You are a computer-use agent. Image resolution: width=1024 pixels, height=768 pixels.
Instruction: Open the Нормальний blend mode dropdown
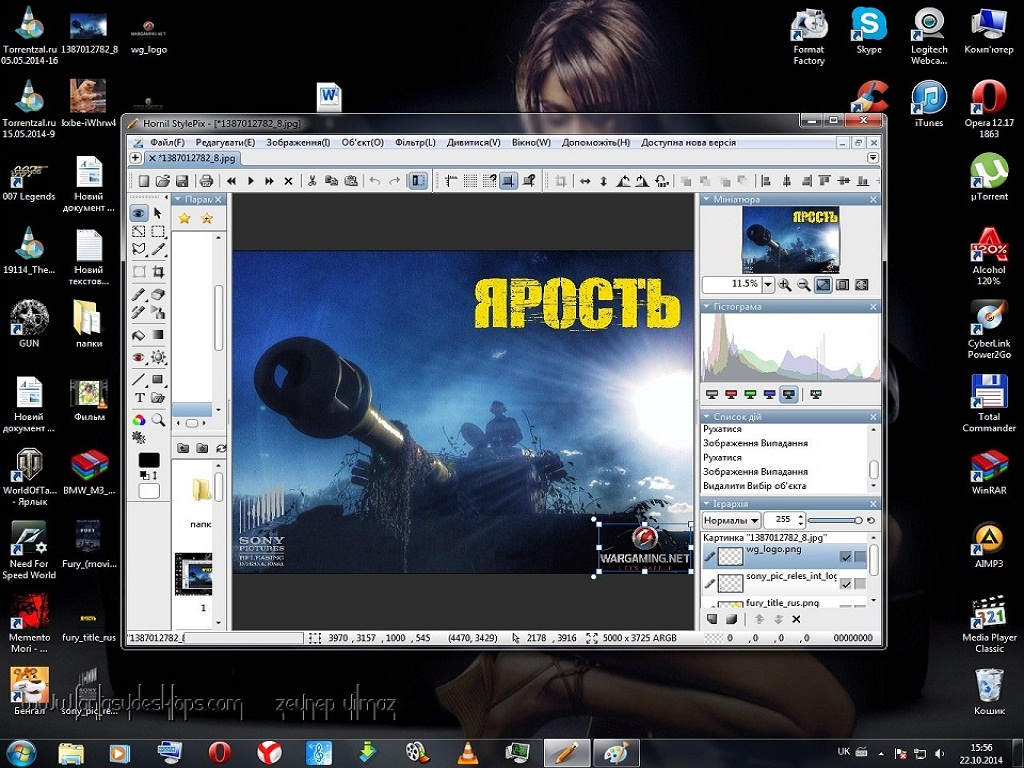(731, 520)
